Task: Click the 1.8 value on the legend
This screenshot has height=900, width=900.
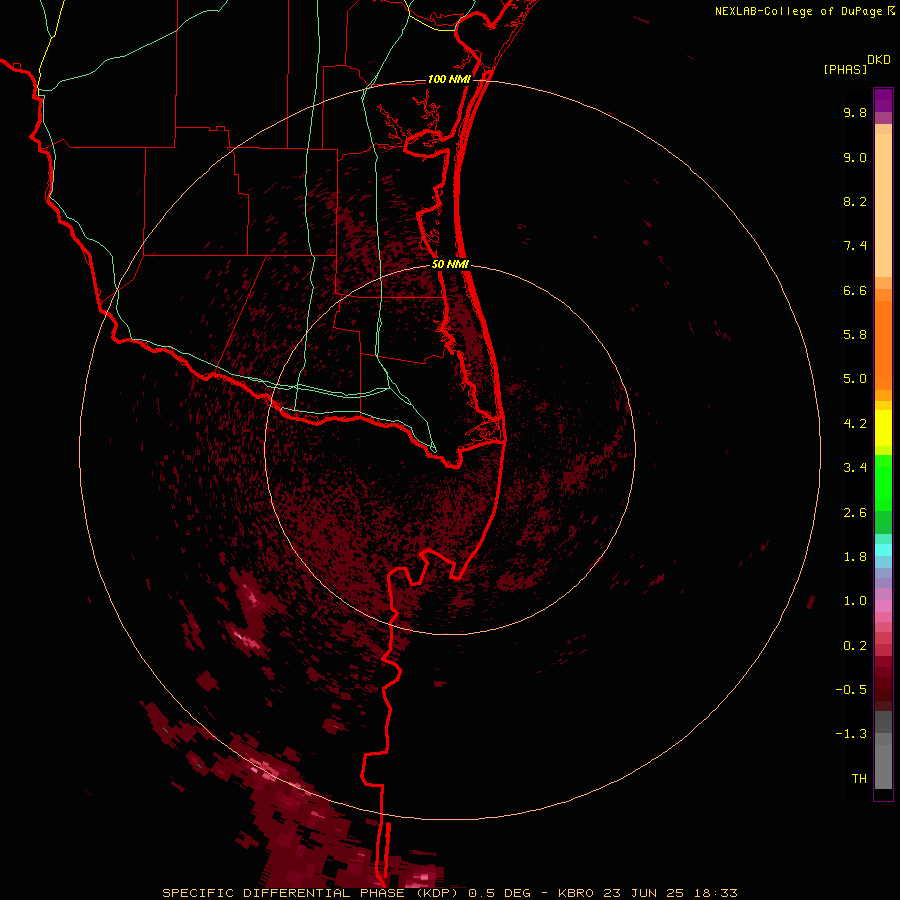Action: tap(855, 557)
